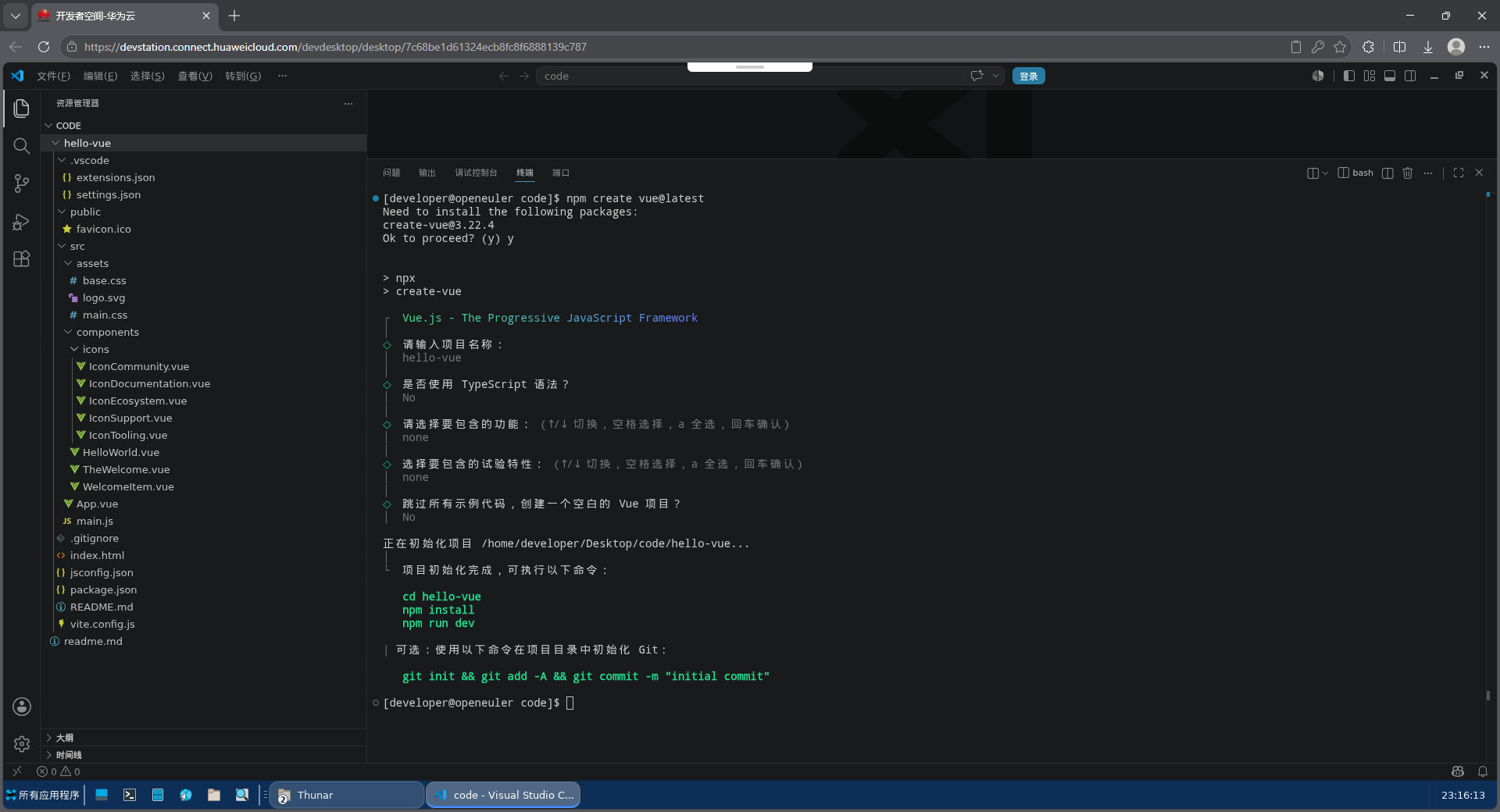
Task: Go forward using the navigation arrow
Action: click(524, 76)
